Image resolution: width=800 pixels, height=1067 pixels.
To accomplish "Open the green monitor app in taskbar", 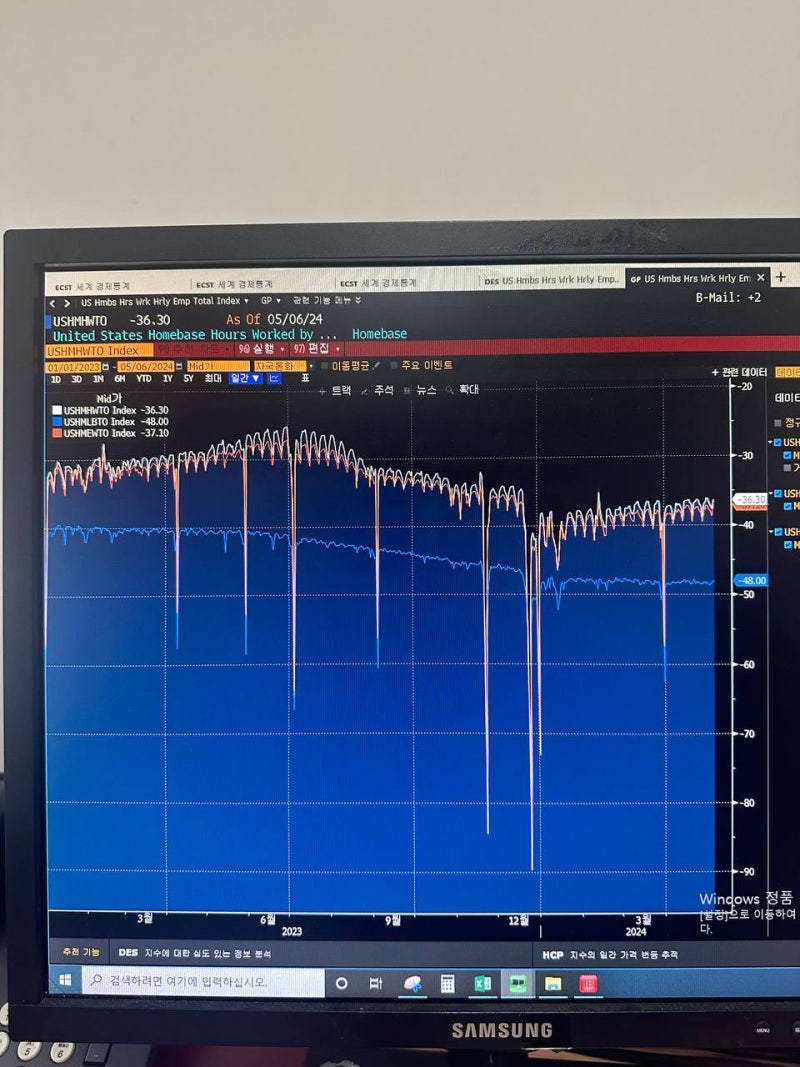I will 518,984.
